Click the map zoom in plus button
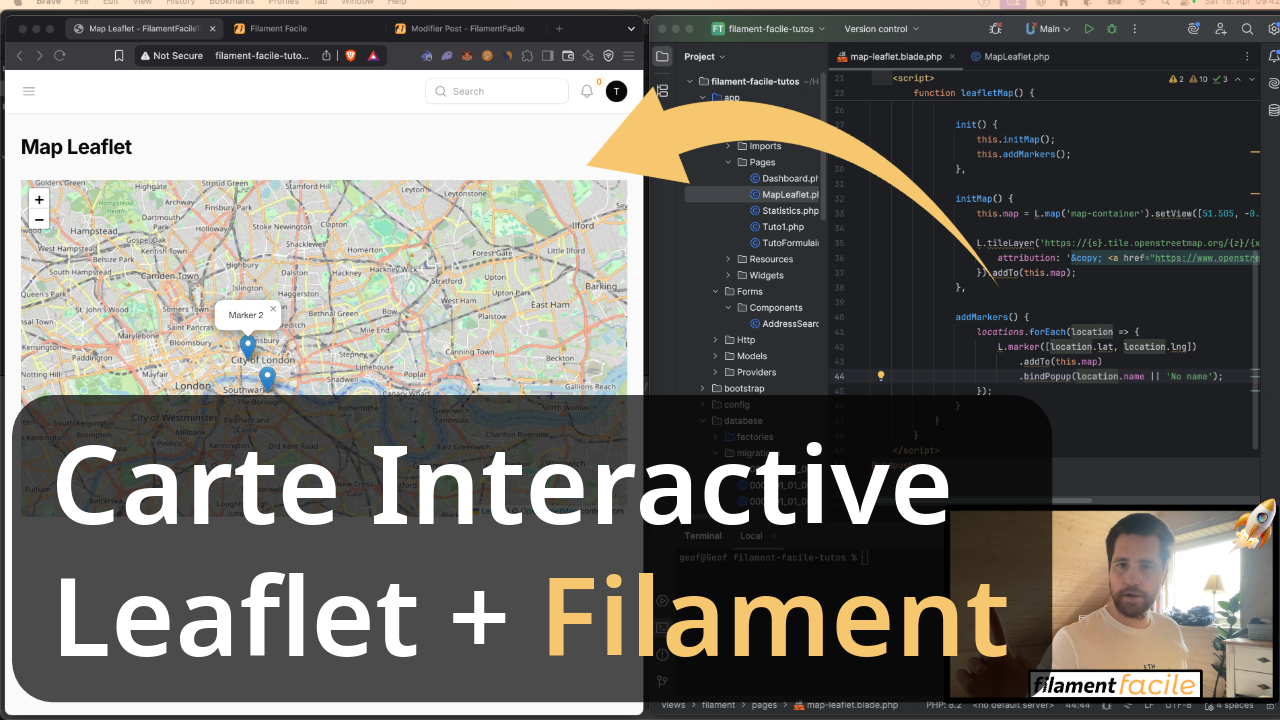This screenshot has height=720, width=1280. pyautogui.click(x=40, y=200)
